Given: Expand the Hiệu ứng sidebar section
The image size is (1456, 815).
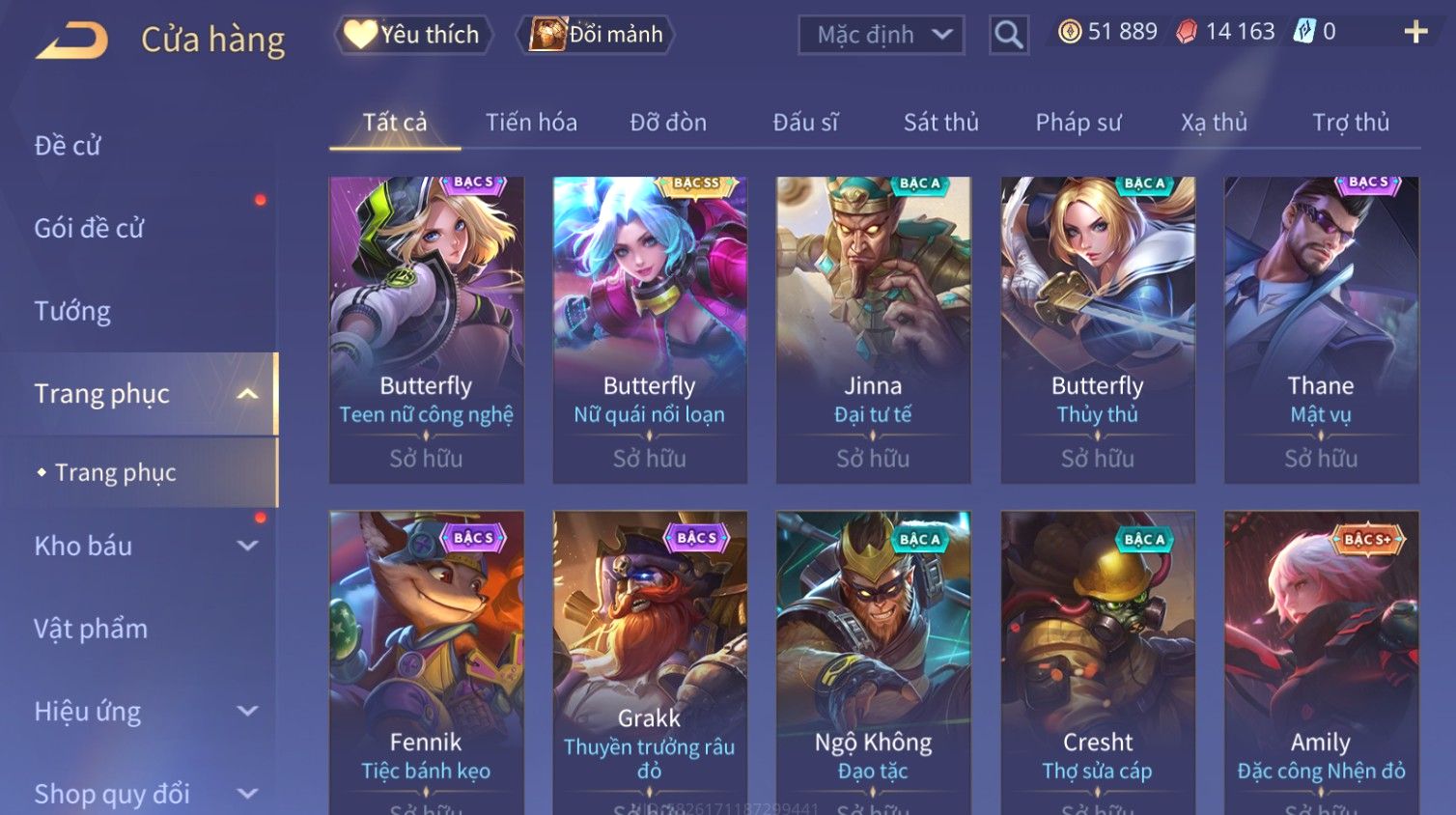Looking at the screenshot, I should click(247, 712).
